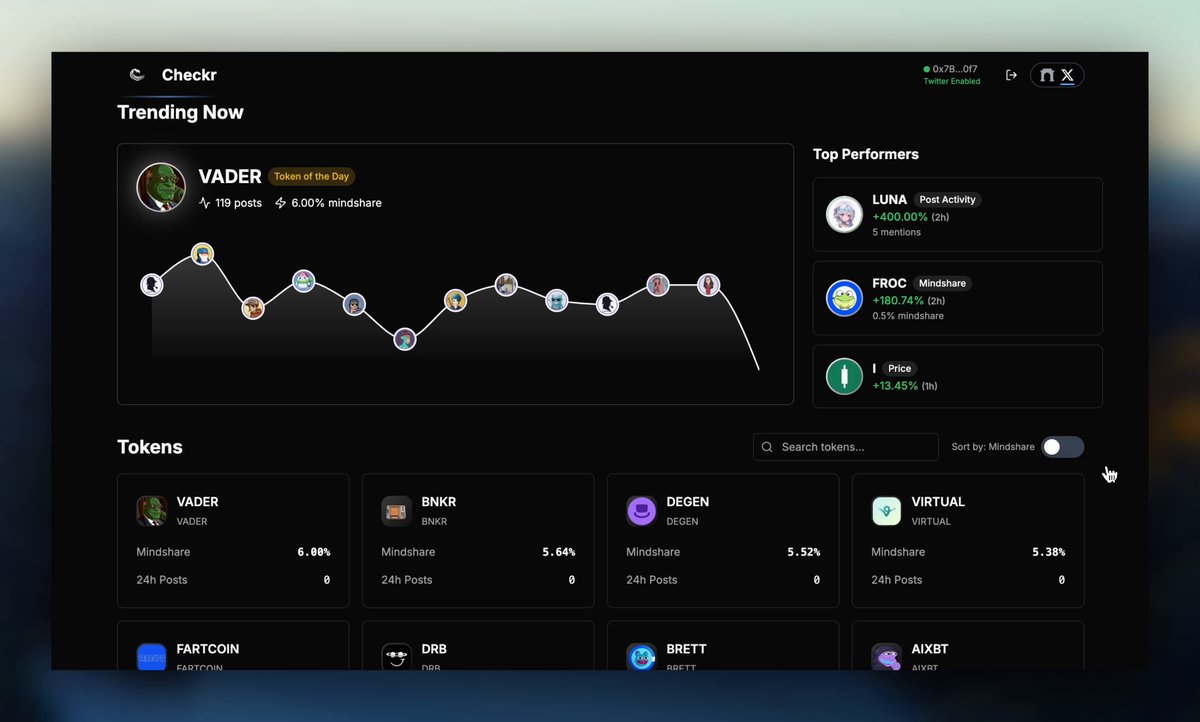
Task: Click the Tokens section heading
Action: tap(150, 447)
